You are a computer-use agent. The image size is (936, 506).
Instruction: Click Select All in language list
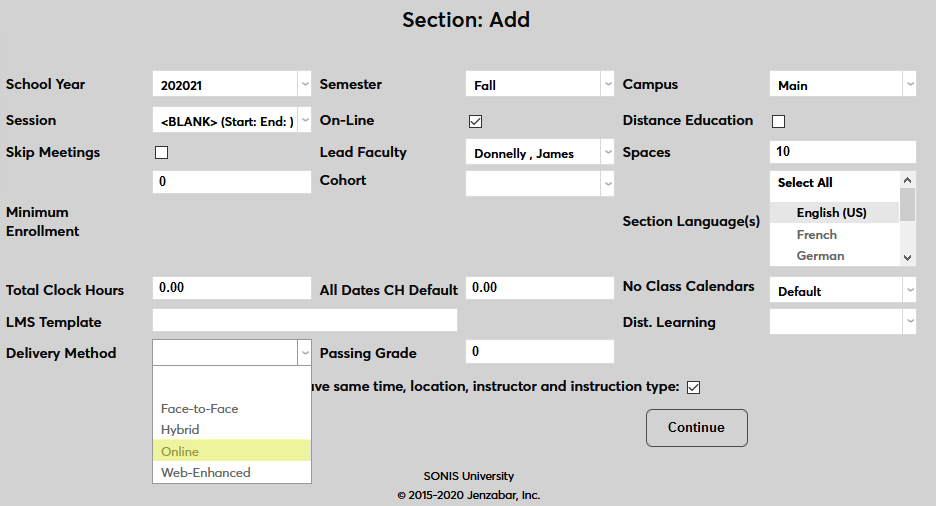click(x=805, y=183)
